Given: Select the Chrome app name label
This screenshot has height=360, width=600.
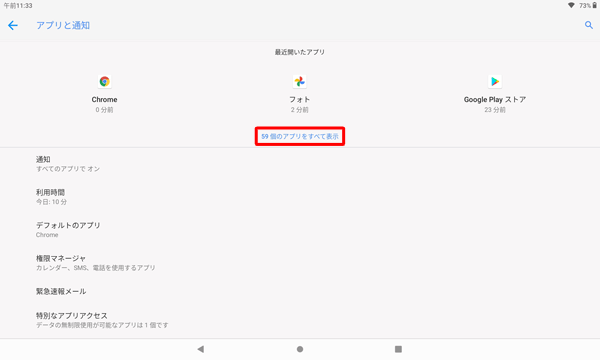Looking at the screenshot, I should click(104, 99).
